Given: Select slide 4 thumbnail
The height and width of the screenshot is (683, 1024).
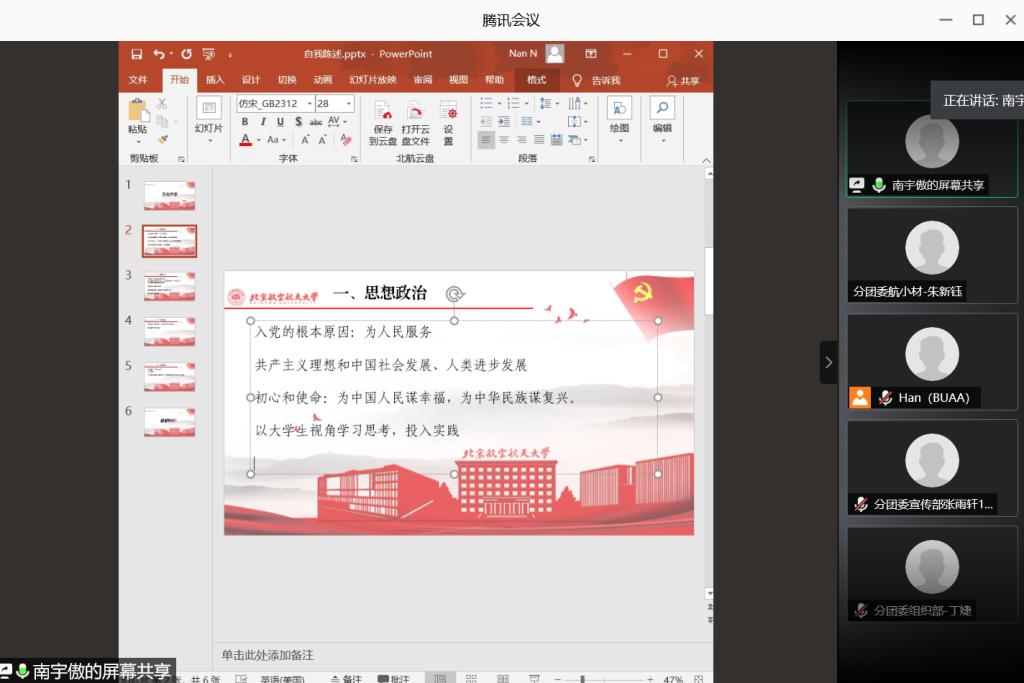Looking at the screenshot, I should click(169, 331).
